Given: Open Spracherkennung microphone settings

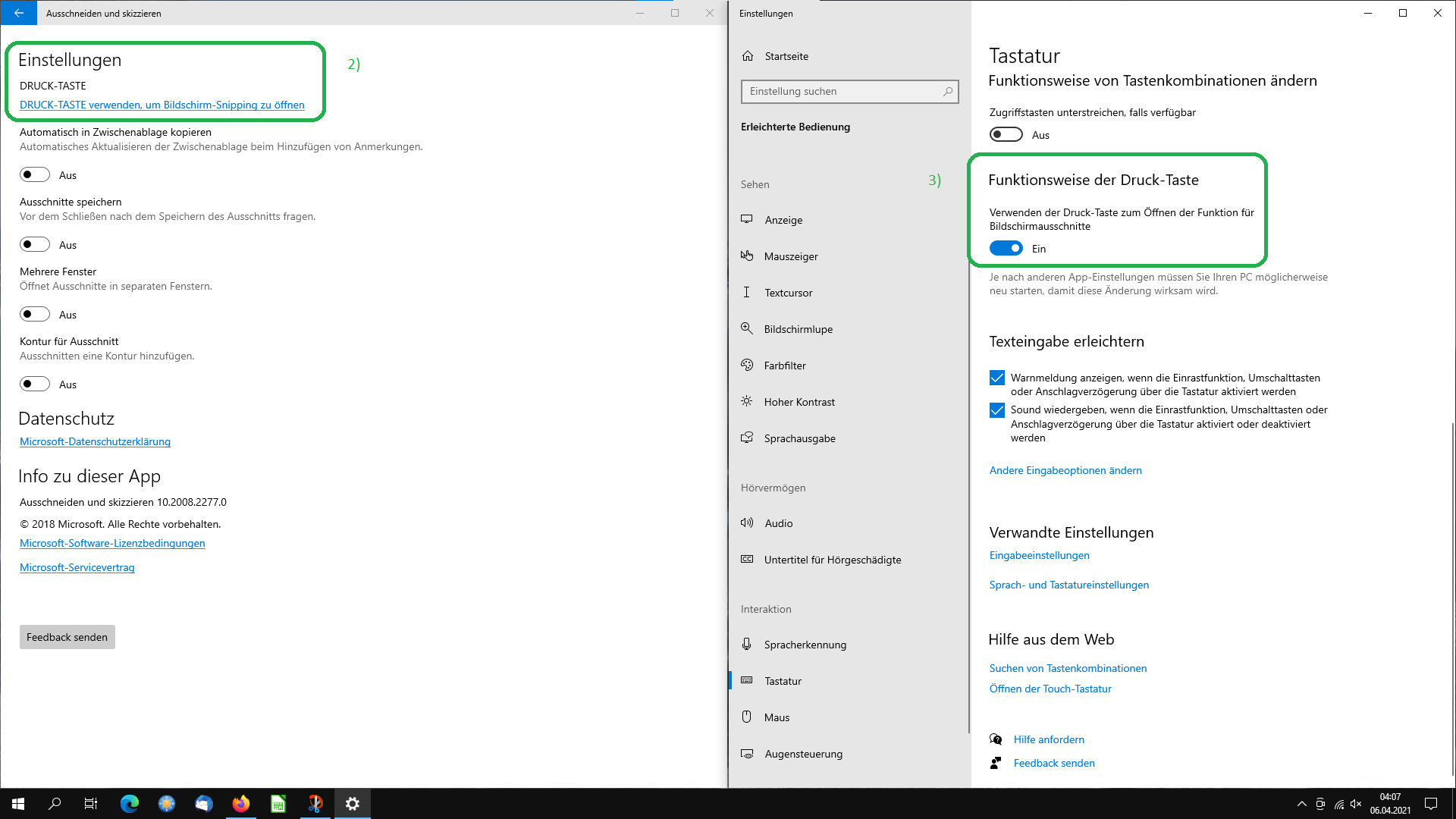Looking at the screenshot, I should [805, 645].
